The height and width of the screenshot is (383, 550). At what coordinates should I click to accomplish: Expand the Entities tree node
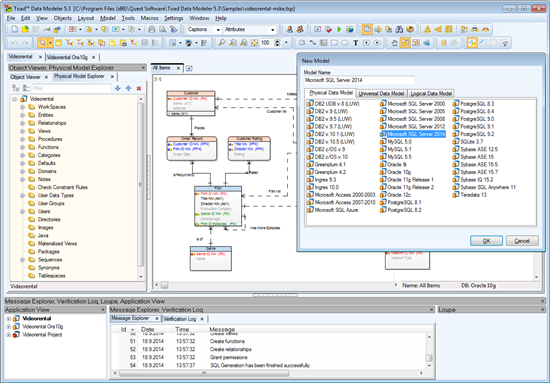tap(22, 115)
